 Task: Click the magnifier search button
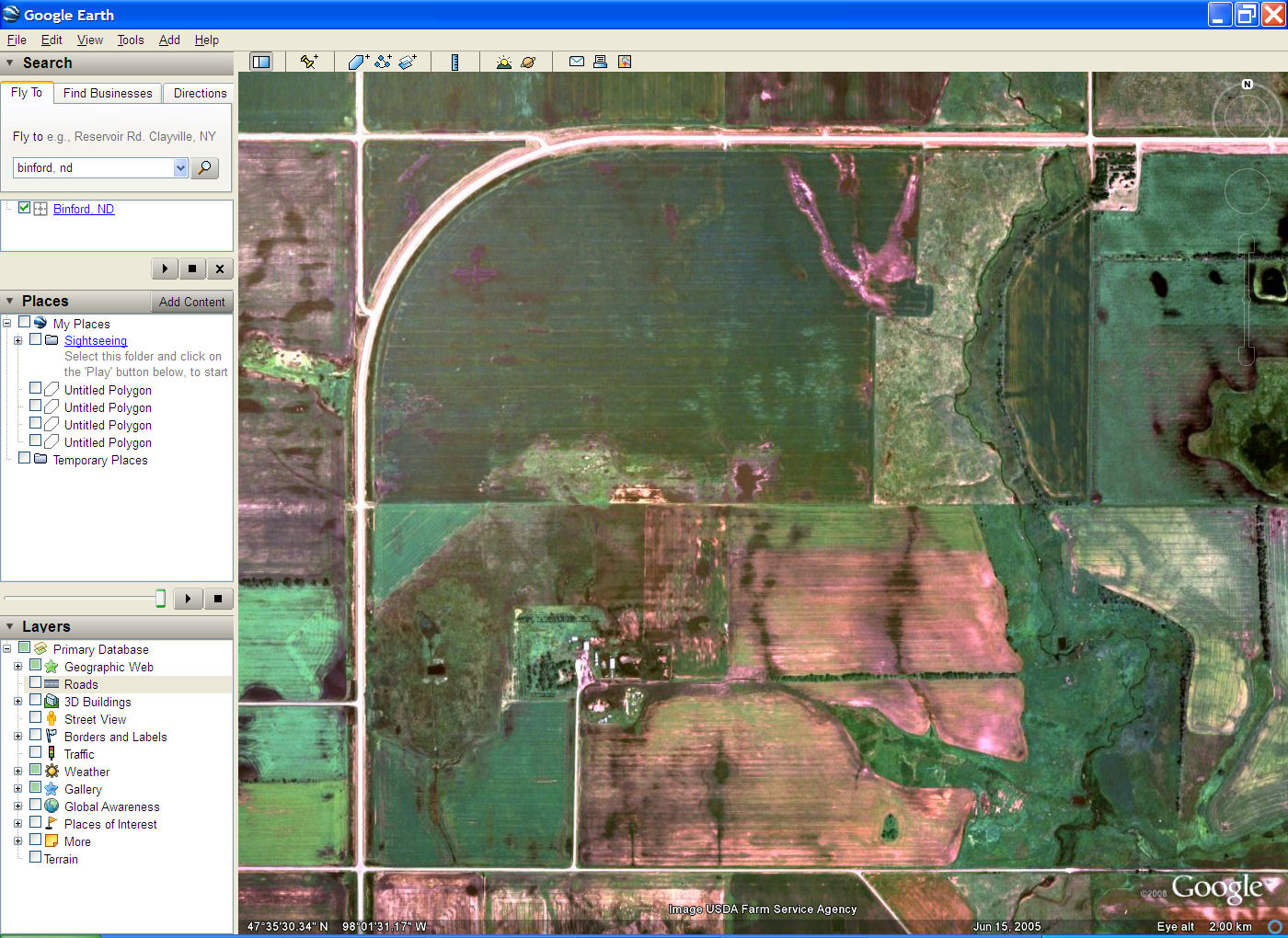[x=204, y=167]
